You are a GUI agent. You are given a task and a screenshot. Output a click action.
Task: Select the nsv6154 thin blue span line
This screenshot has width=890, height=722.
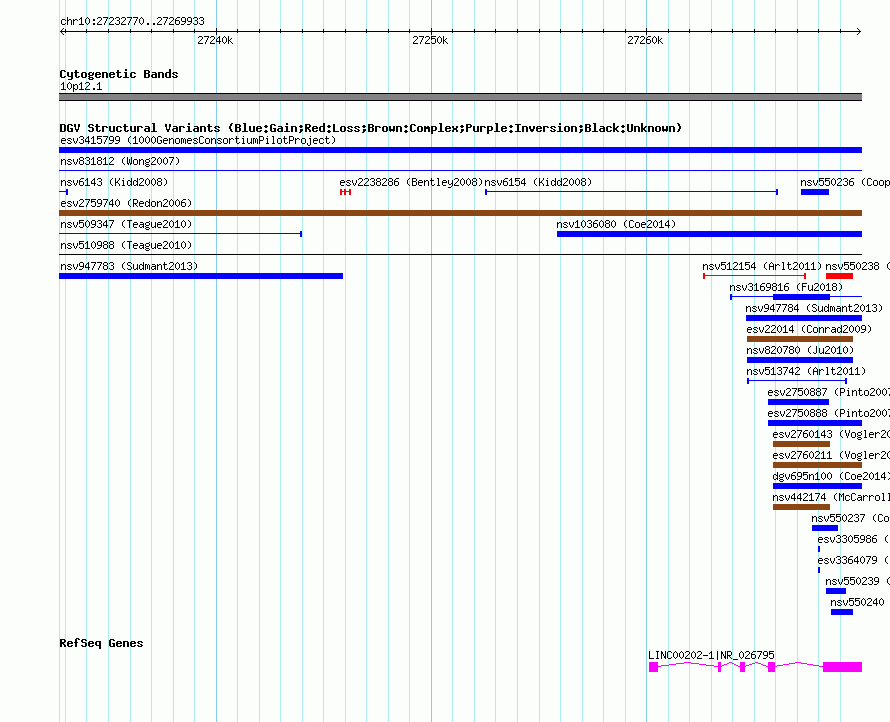(631, 192)
